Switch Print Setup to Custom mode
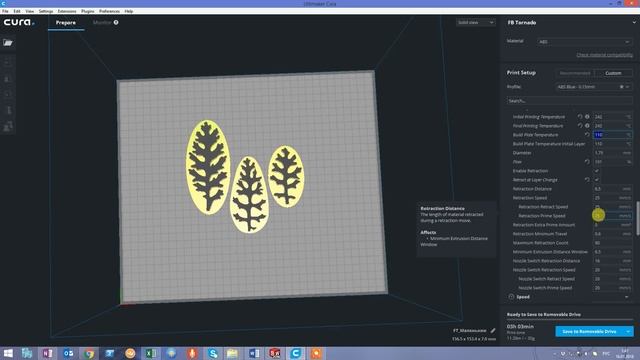640x360 pixels. tap(613, 73)
